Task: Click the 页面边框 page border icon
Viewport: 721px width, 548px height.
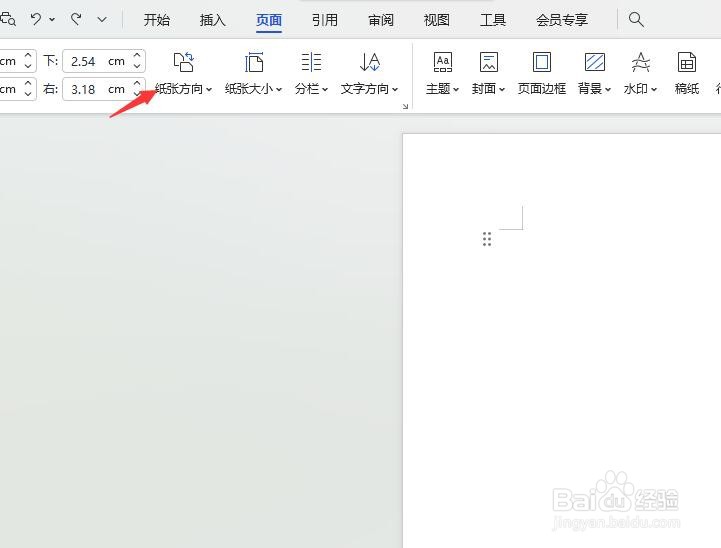Action: pos(542,62)
